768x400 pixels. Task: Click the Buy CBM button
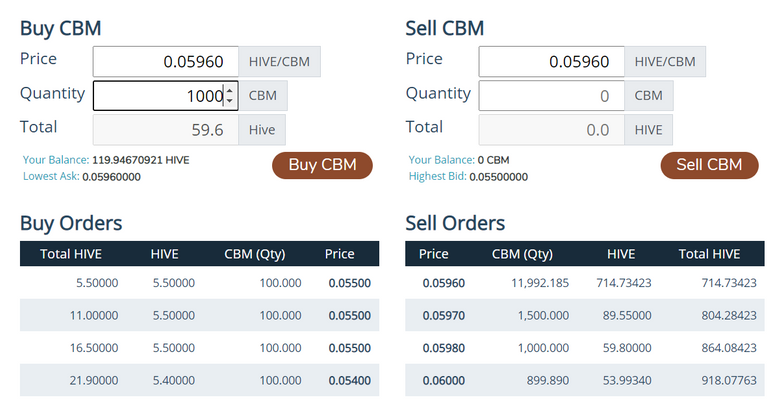coord(322,165)
